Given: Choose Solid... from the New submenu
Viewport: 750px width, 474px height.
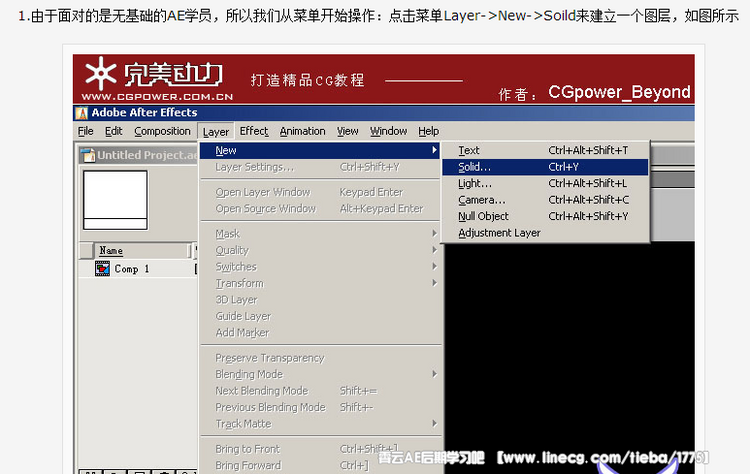Looking at the screenshot, I should 545,167.
